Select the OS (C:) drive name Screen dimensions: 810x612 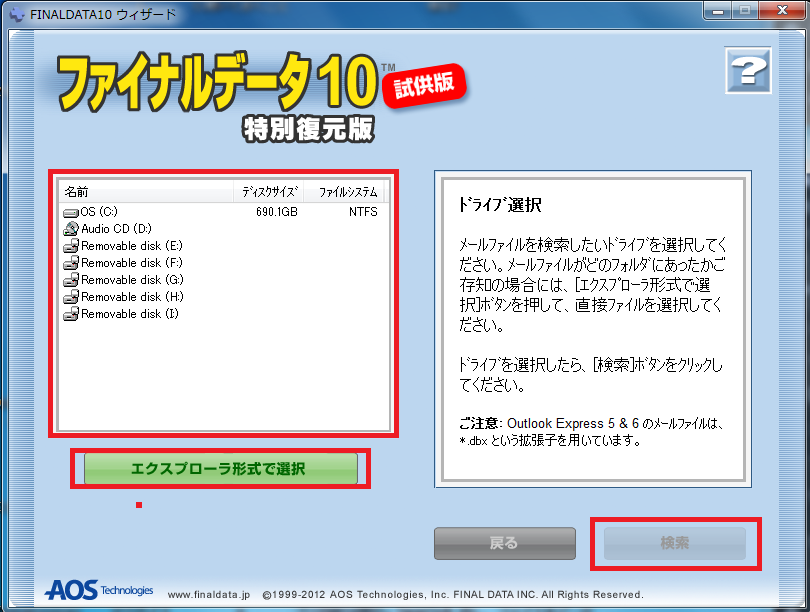click(x=99, y=212)
